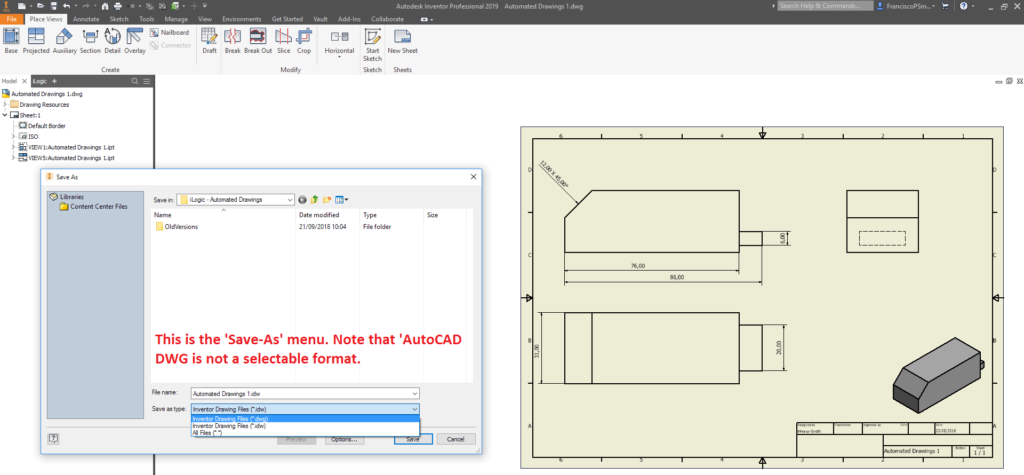This screenshot has width=1024, height=475.
Task: Open the Save in folder dropdown
Action: (289, 199)
